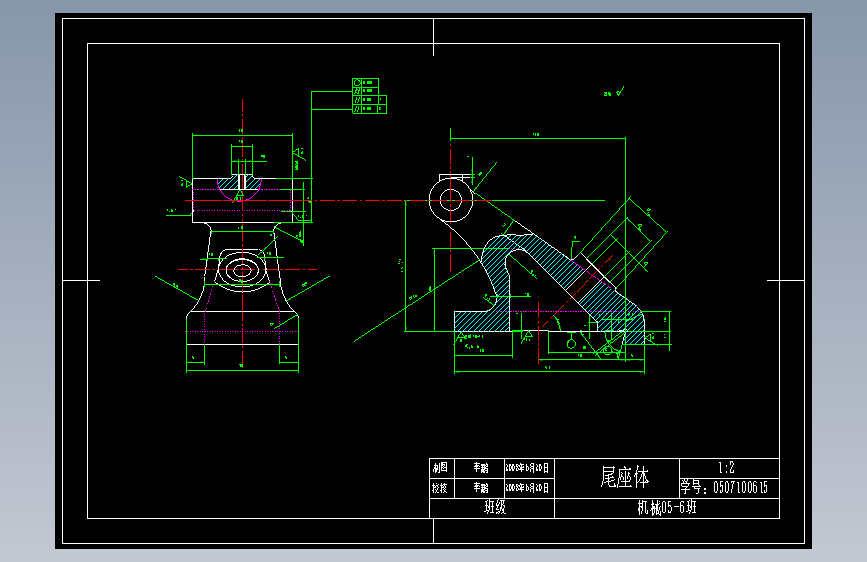The height and width of the screenshot is (562, 867).
Task: Click the cyan hatched base of the section view
Action: click(482, 321)
